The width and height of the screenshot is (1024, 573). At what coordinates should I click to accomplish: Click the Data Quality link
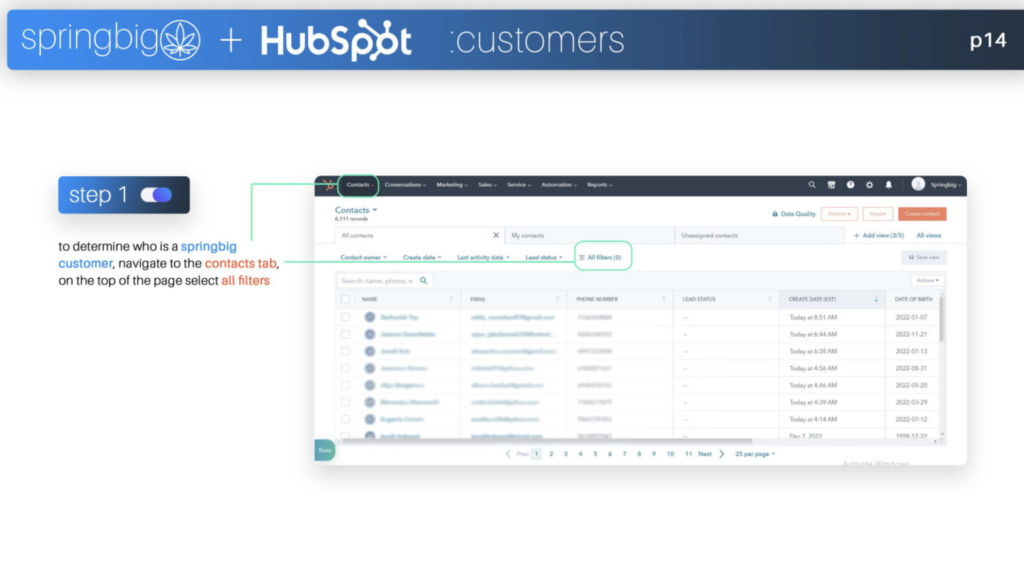click(x=793, y=214)
